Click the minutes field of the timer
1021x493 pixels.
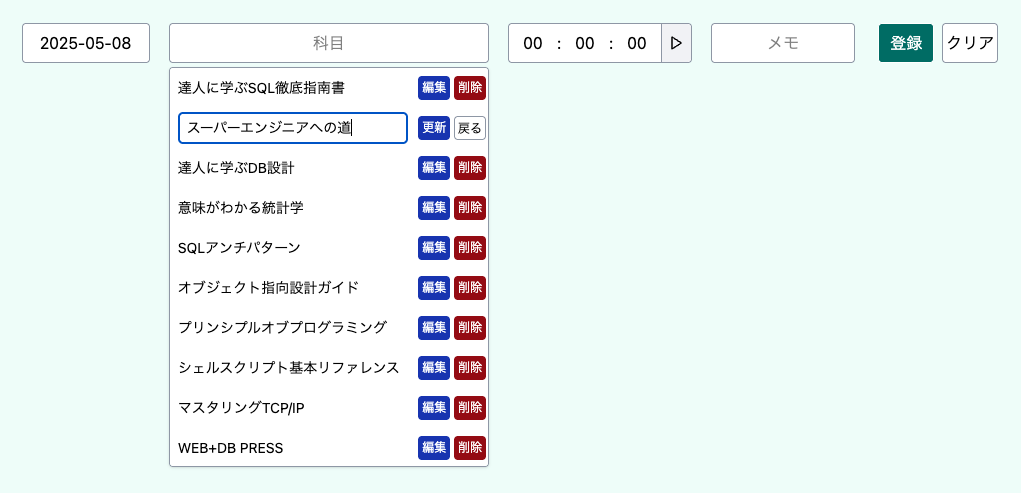tap(585, 44)
